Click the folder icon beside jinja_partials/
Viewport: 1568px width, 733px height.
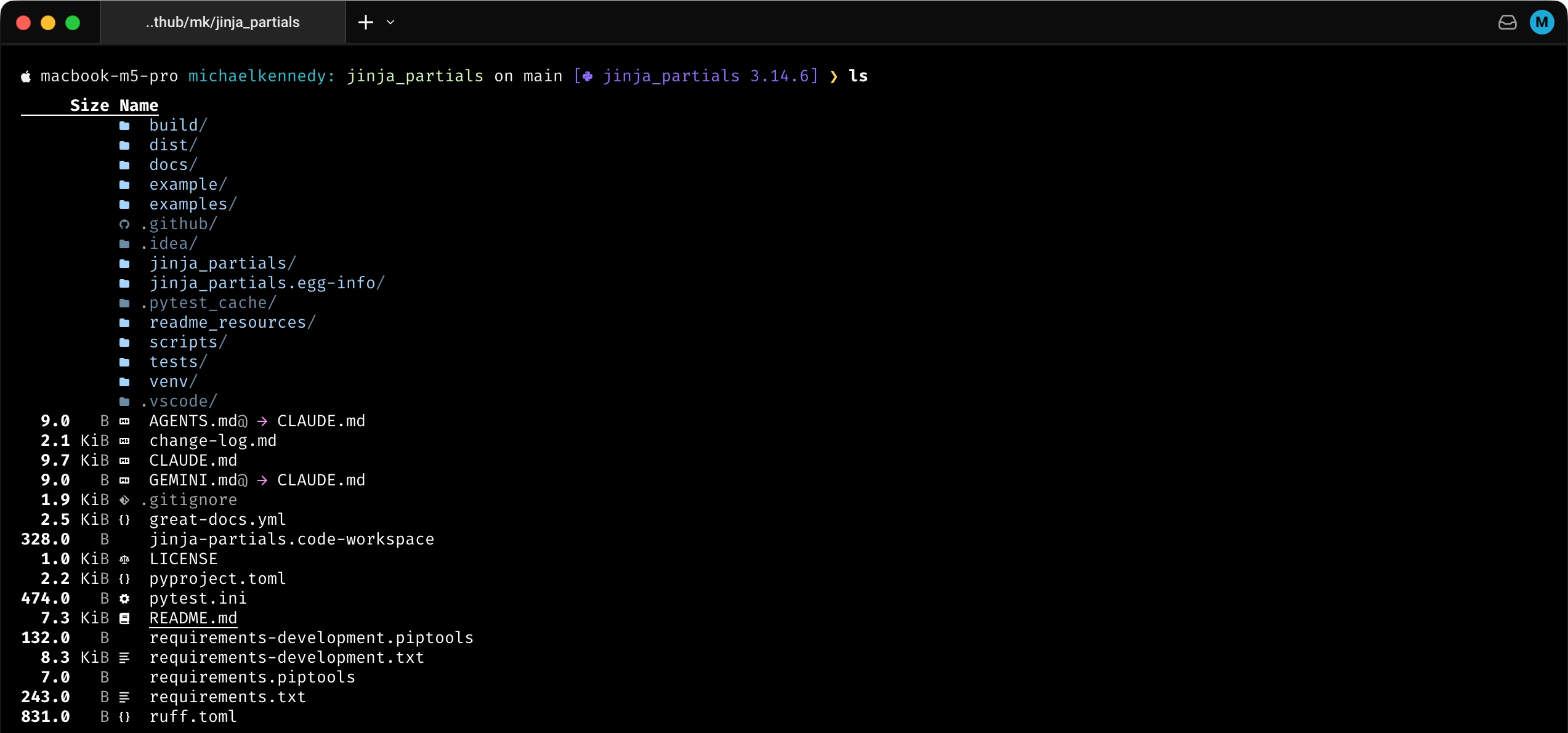(124, 264)
